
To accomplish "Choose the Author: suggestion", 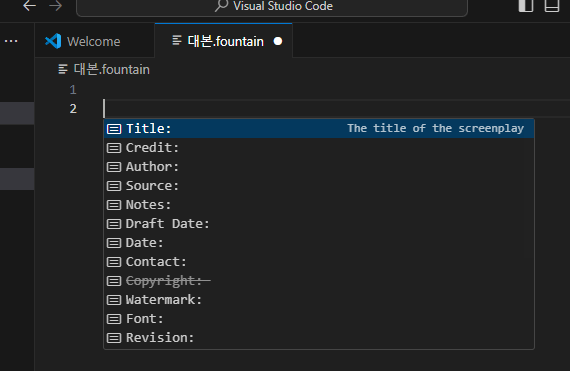I will pyautogui.click(x=319, y=166).
